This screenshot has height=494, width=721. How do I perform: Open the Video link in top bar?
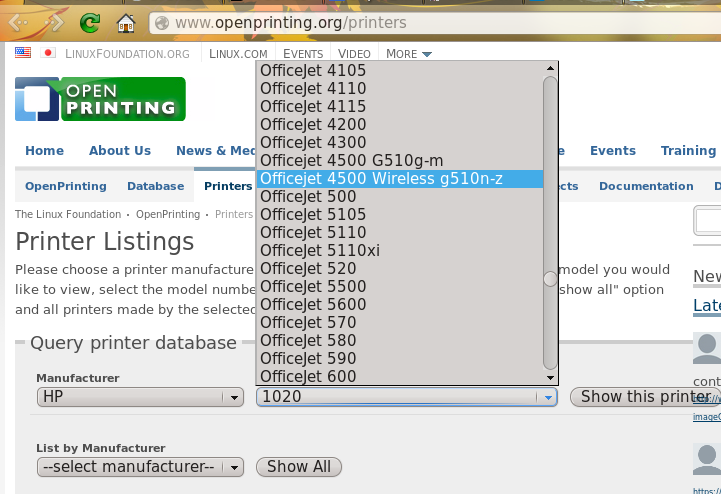tap(354, 54)
